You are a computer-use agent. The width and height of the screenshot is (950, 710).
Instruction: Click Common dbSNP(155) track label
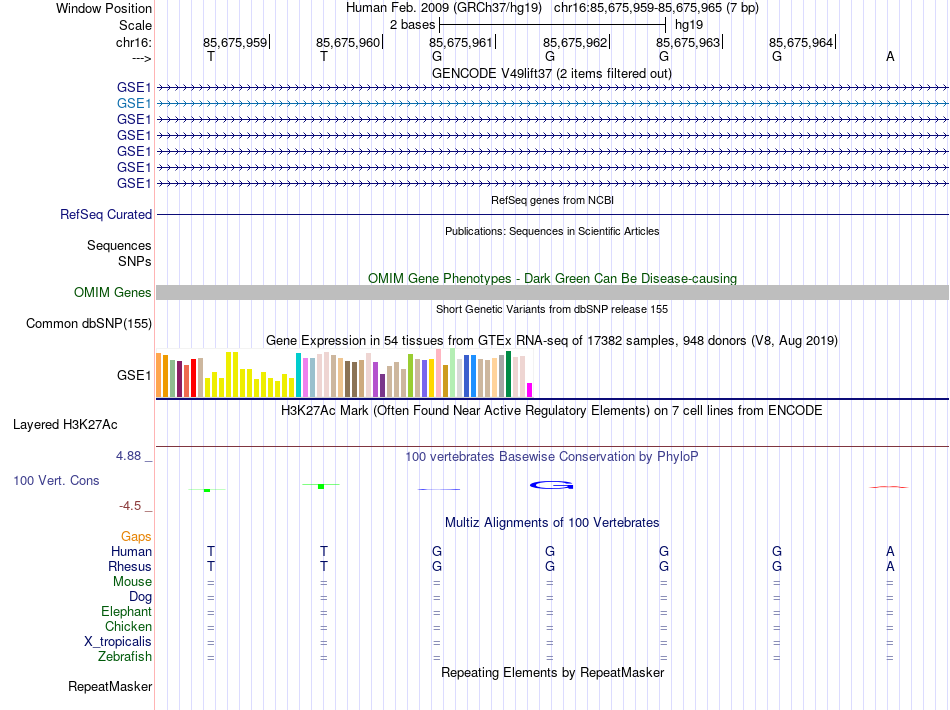89,323
